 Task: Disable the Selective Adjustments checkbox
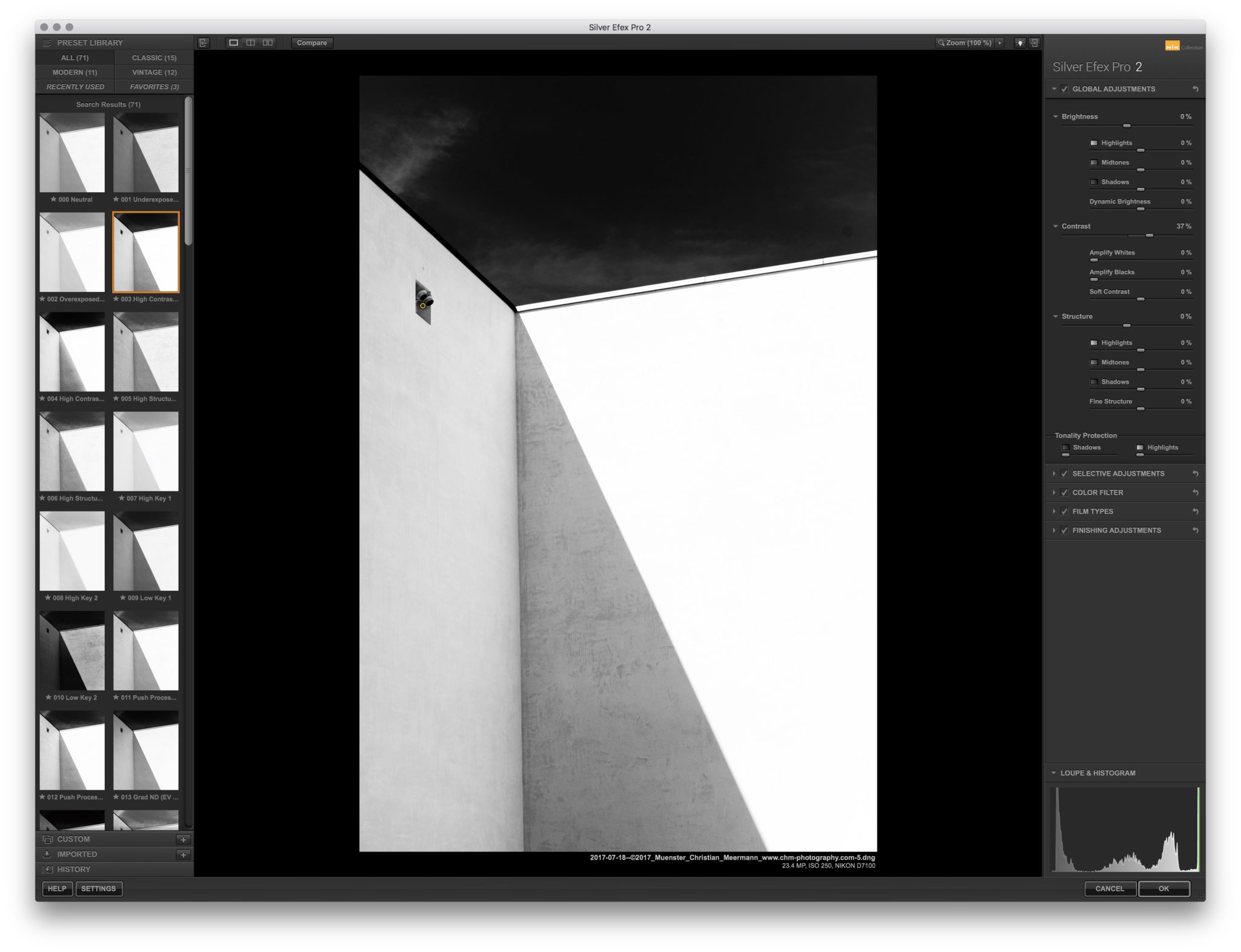(x=1065, y=474)
